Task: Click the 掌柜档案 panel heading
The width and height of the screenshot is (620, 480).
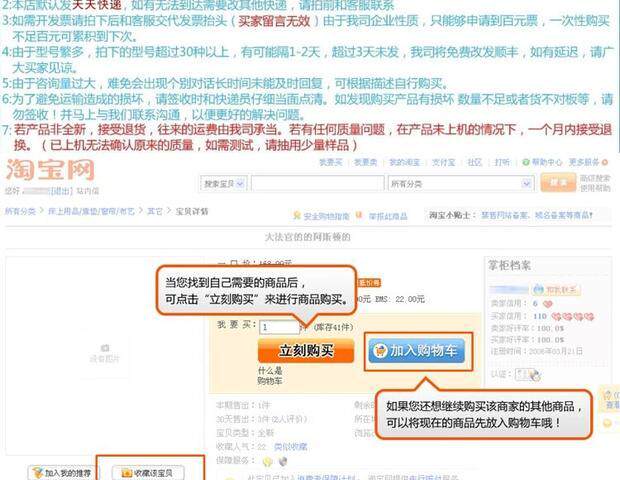Action: click(x=509, y=265)
